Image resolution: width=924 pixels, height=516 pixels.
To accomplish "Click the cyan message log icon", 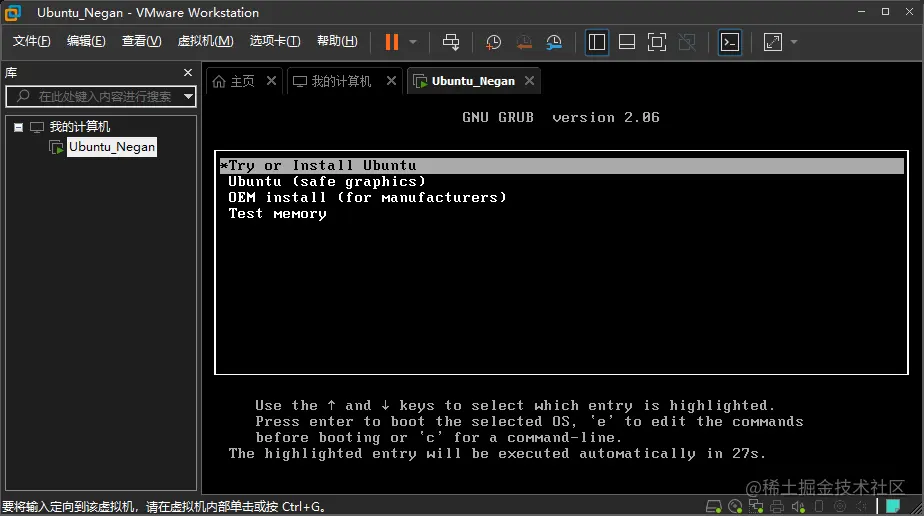I will pyautogui.click(x=893, y=506).
